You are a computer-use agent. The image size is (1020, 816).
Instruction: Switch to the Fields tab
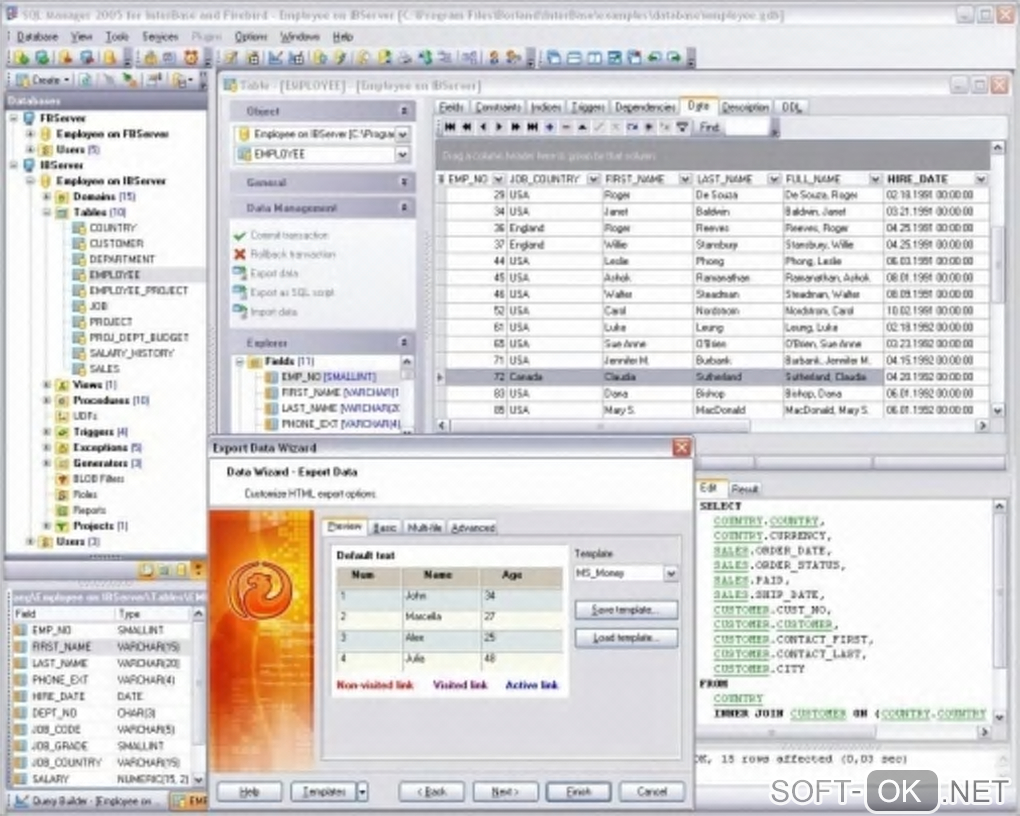[451, 107]
